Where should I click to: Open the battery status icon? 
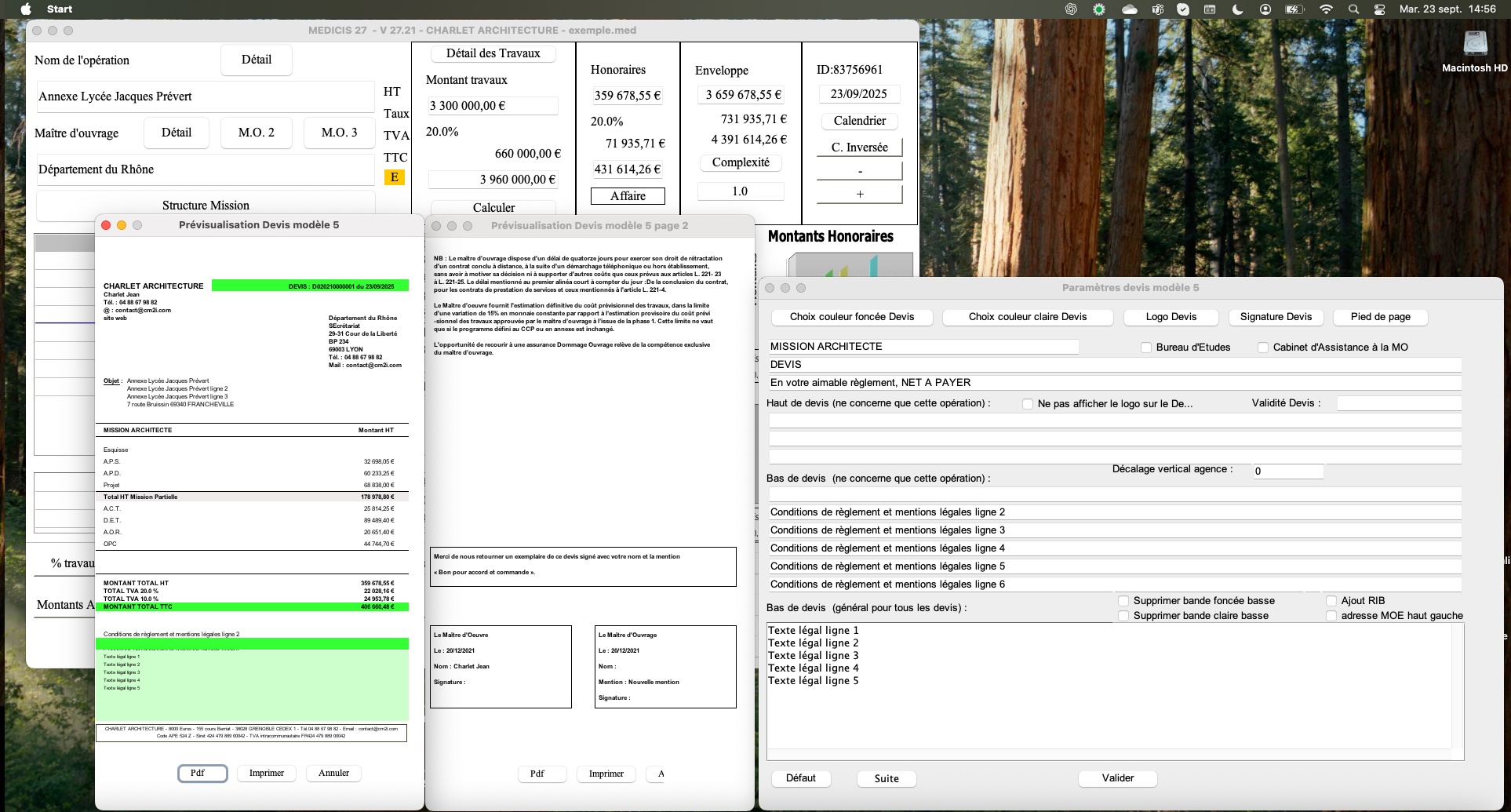click(x=1294, y=9)
